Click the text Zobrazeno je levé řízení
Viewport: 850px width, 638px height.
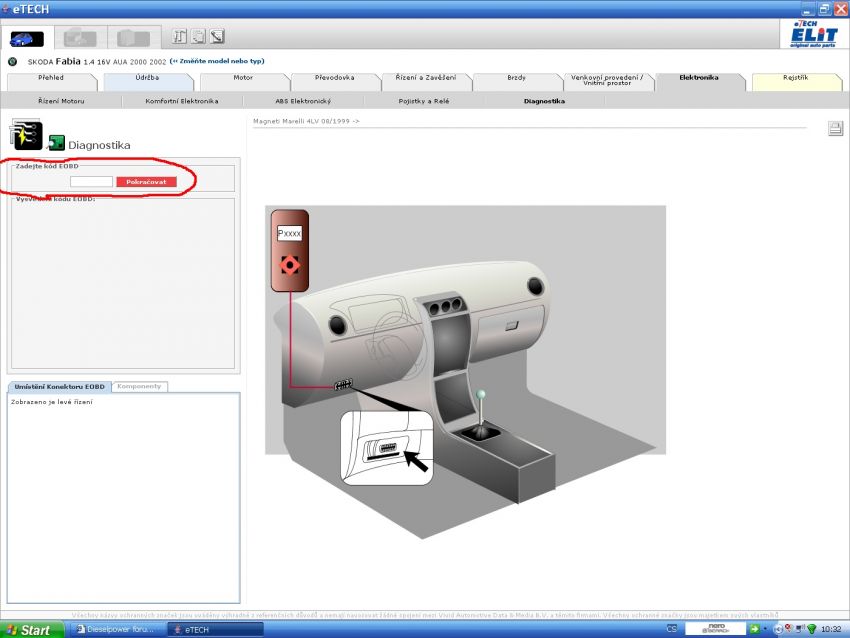pyautogui.click(x=51, y=402)
